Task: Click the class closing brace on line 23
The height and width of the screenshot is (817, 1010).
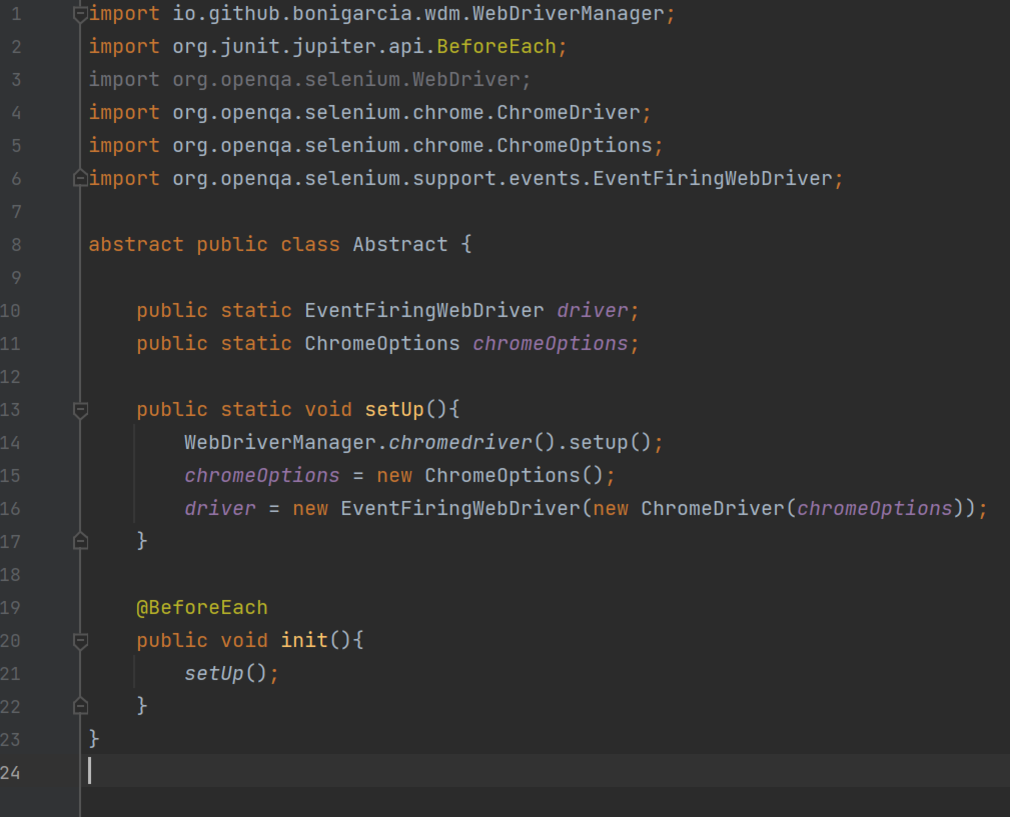Action: [x=94, y=739]
